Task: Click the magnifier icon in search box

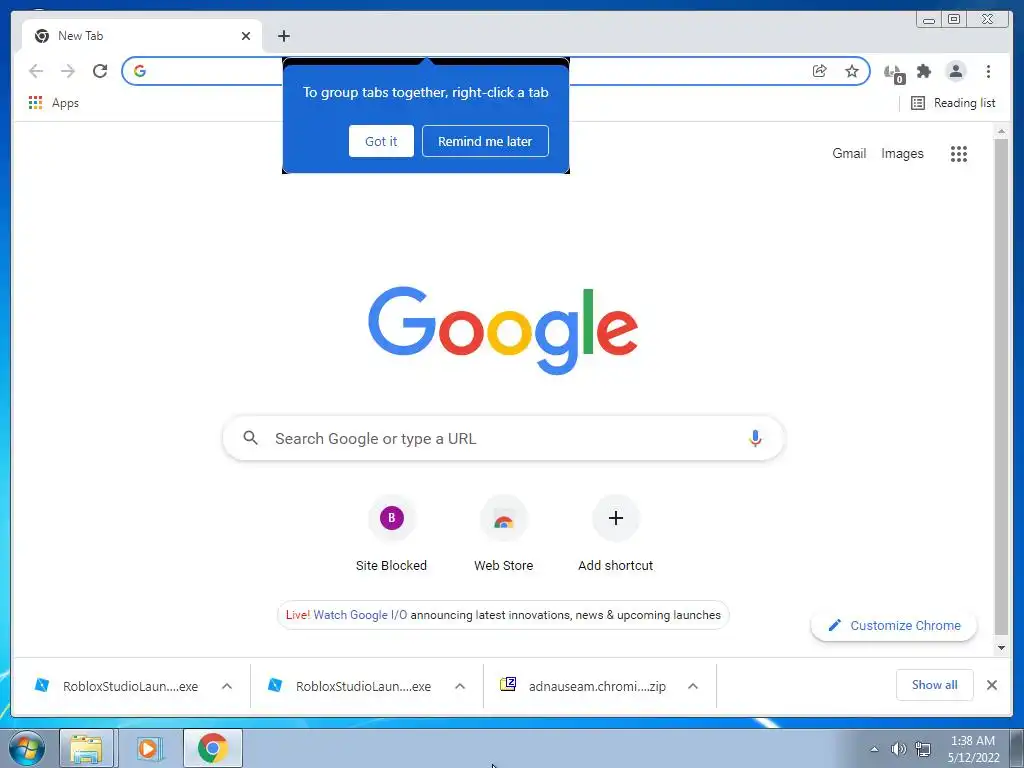Action: point(251,438)
